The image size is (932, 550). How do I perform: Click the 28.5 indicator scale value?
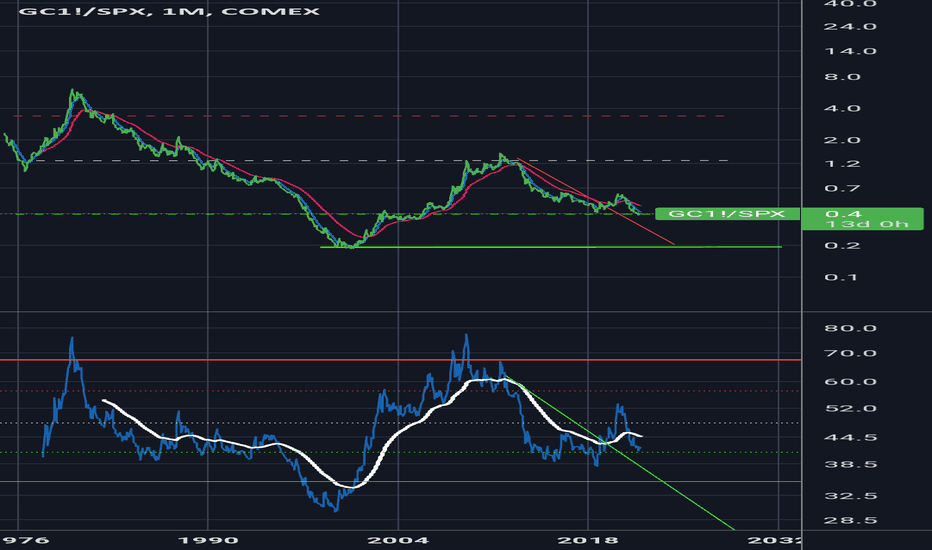click(x=850, y=520)
